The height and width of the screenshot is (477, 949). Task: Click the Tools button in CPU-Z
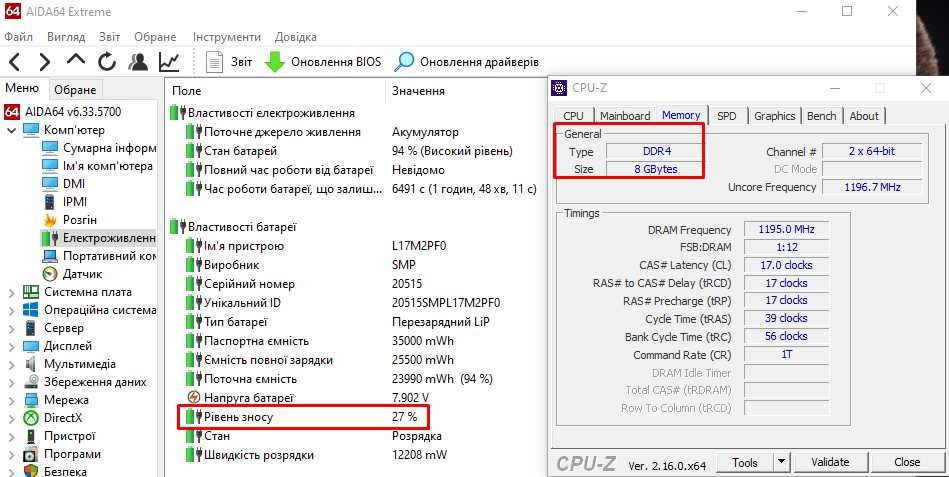point(744,462)
